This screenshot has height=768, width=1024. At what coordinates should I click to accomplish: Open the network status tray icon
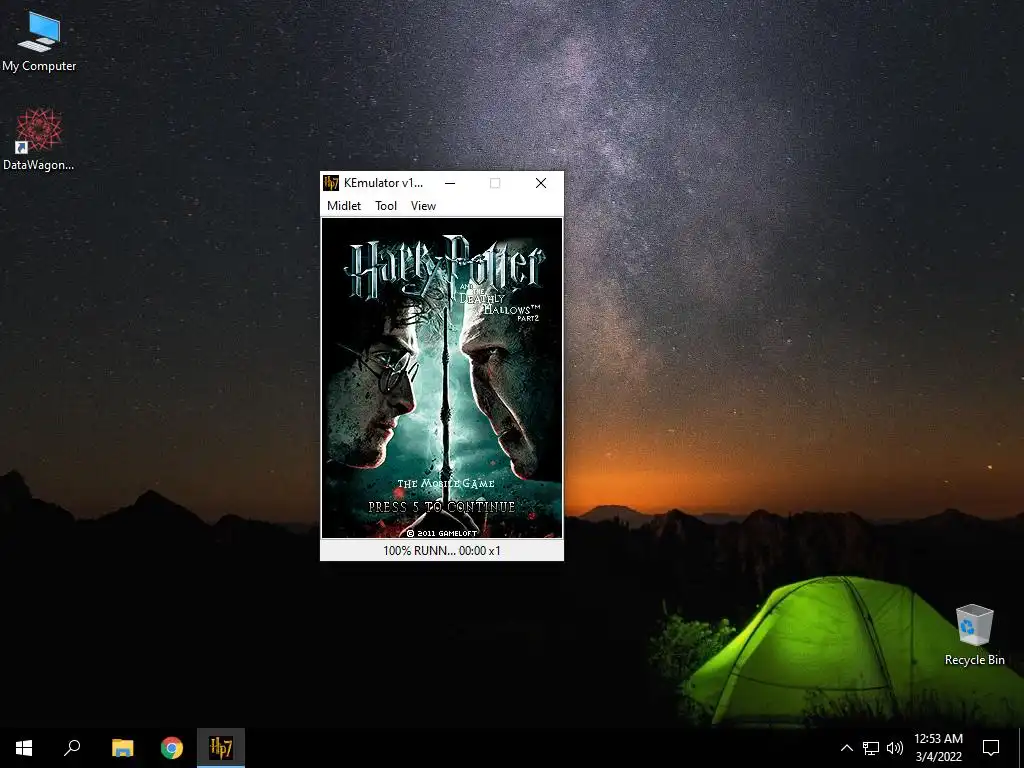click(871, 748)
